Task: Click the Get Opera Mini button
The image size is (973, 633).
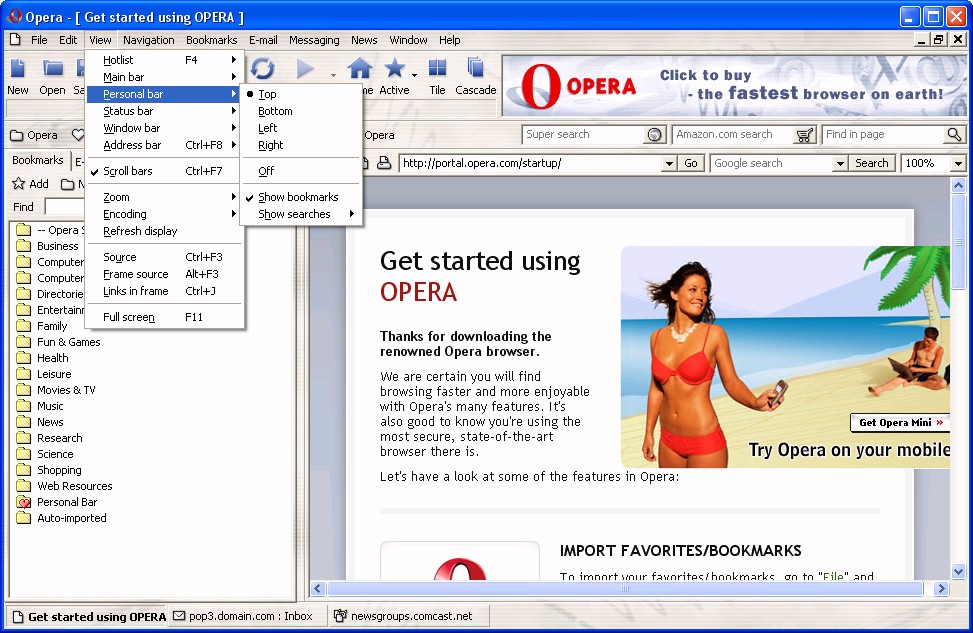Action: 900,423
